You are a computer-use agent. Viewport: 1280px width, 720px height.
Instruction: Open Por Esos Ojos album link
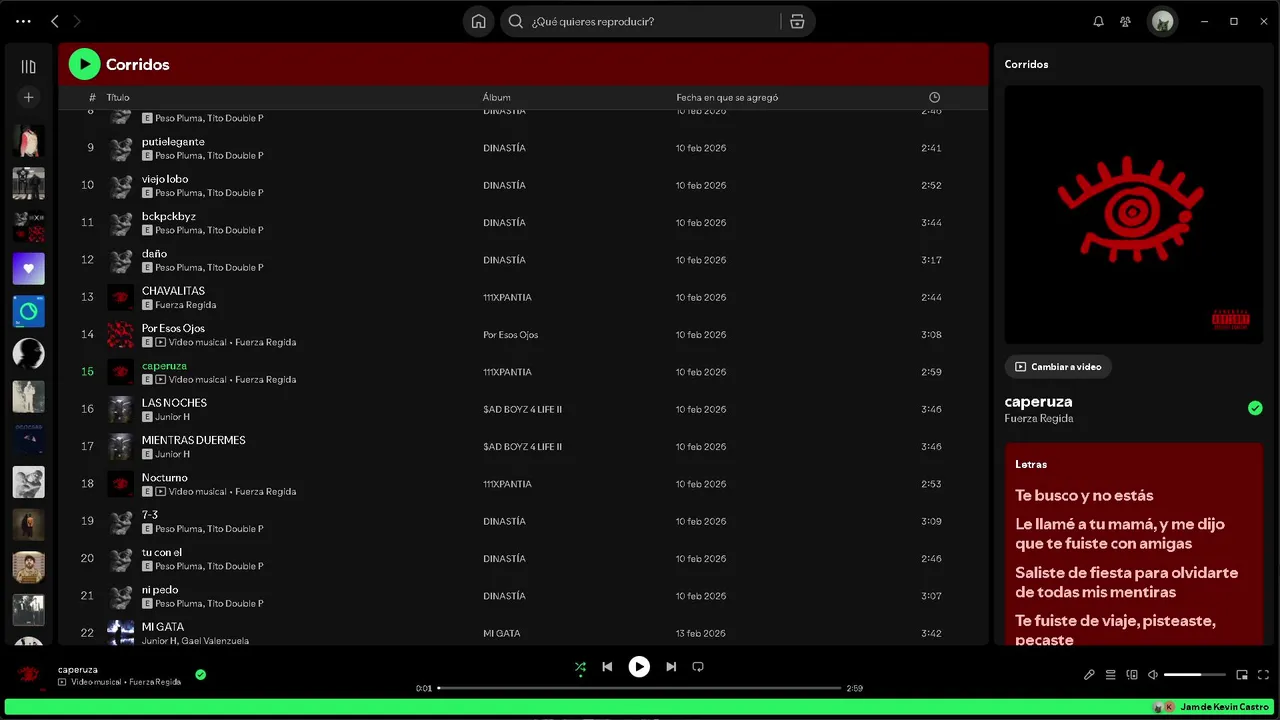[510, 335]
